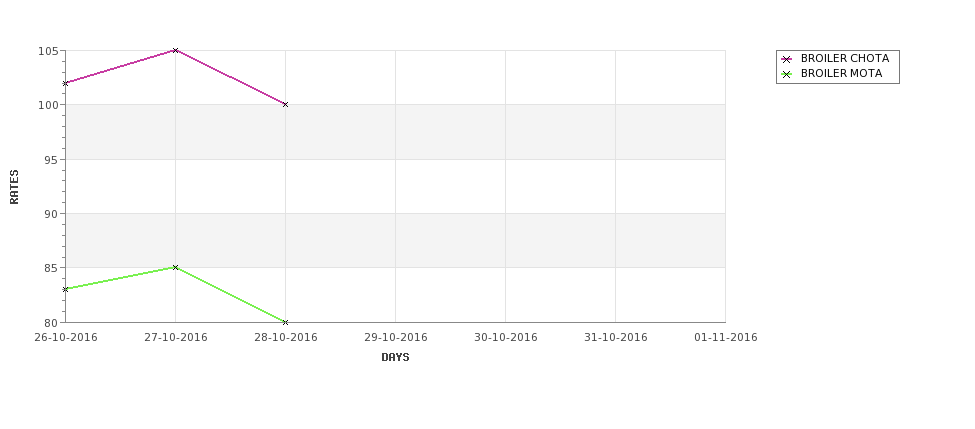Click the 30-10-2016 date axis label
This screenshot has height=429, width=975.
506,338
